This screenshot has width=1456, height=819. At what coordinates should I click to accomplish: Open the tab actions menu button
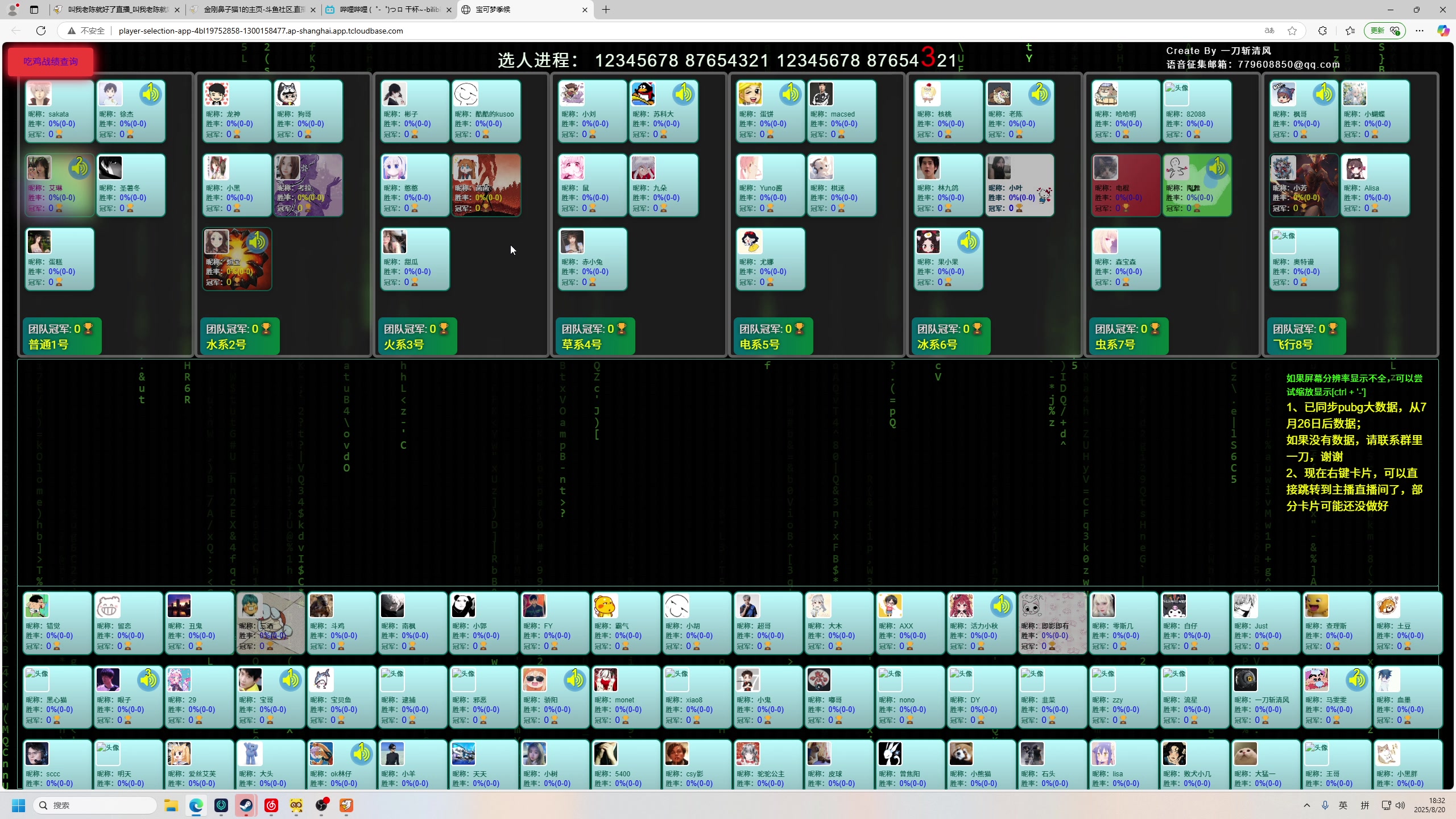click(x=34, y=10)
